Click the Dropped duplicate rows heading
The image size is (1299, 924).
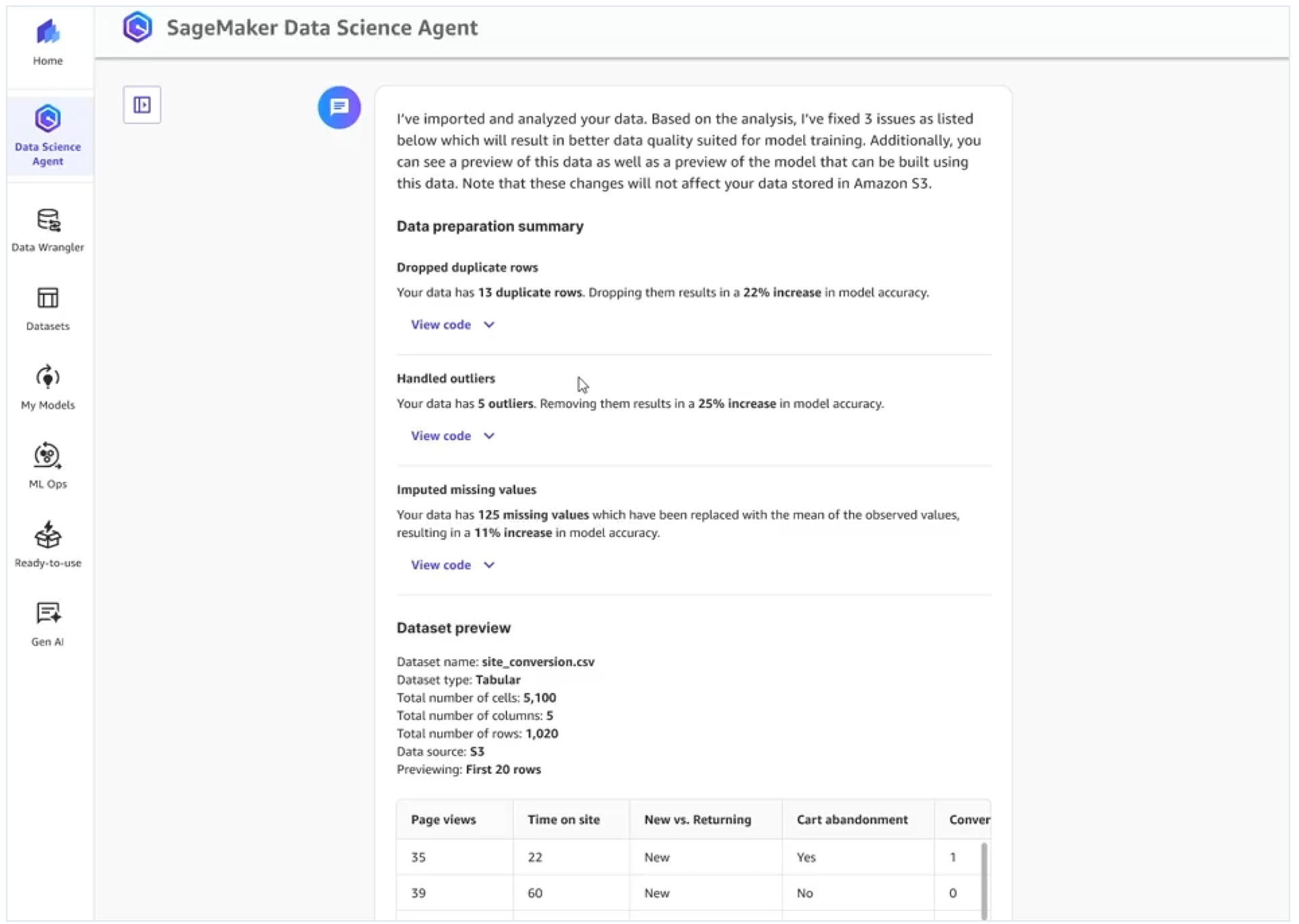pyautogui.click(x=467, y=267)
